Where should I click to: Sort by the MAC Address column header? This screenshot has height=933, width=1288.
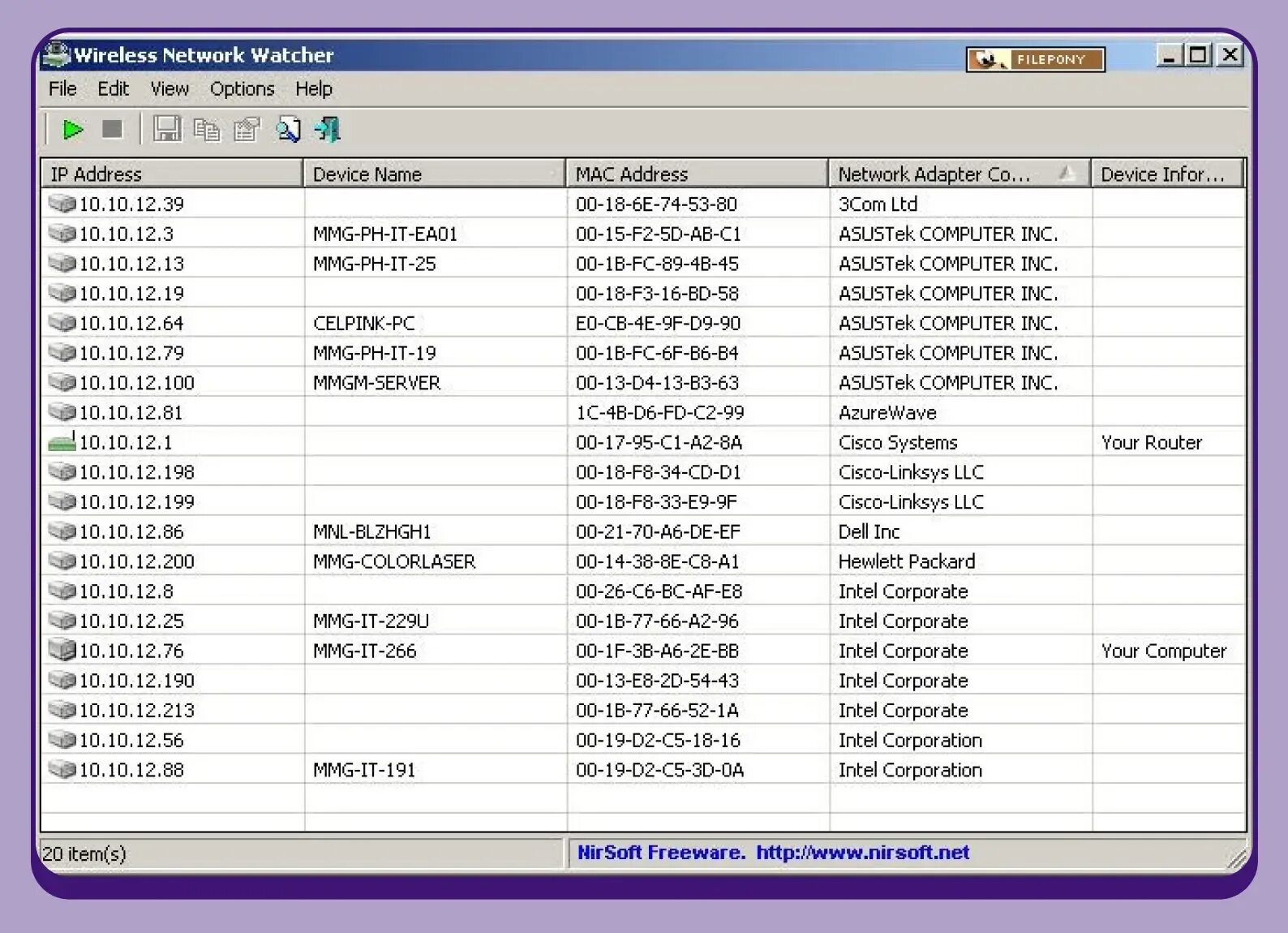(x=698, y=174)
